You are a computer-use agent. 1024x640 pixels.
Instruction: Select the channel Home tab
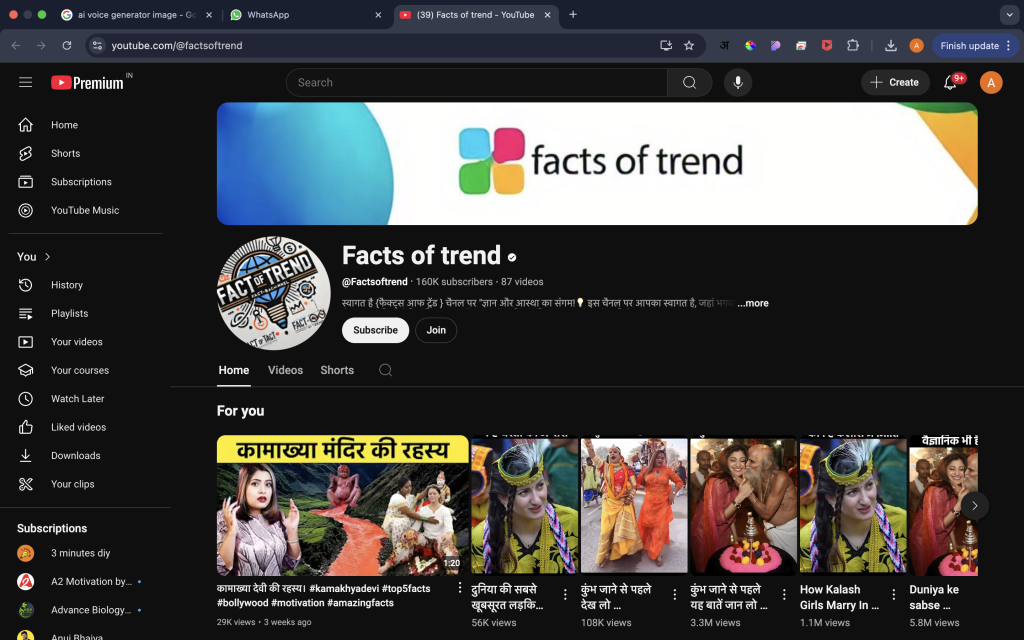click(x=234, y=370)
